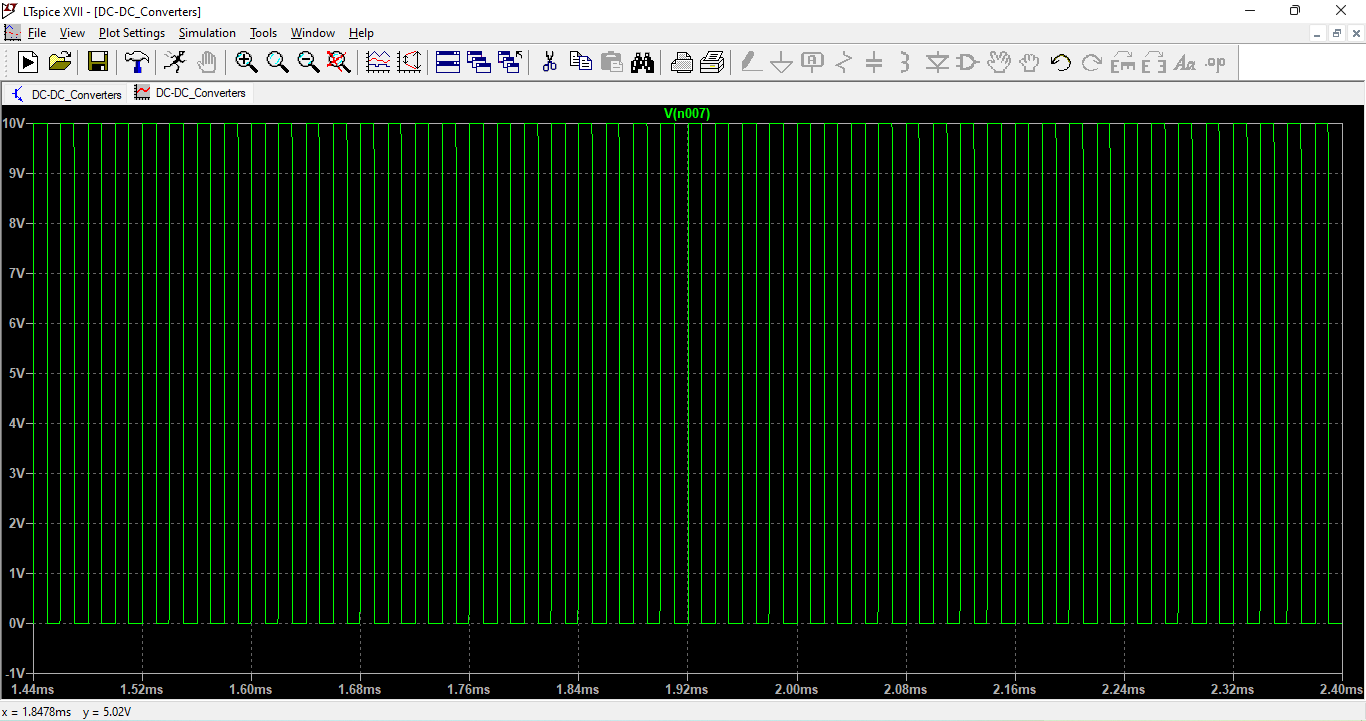Click the Close All Windows icon
The width and height of the screenshot is (1366, 721).
pos(510,63)
